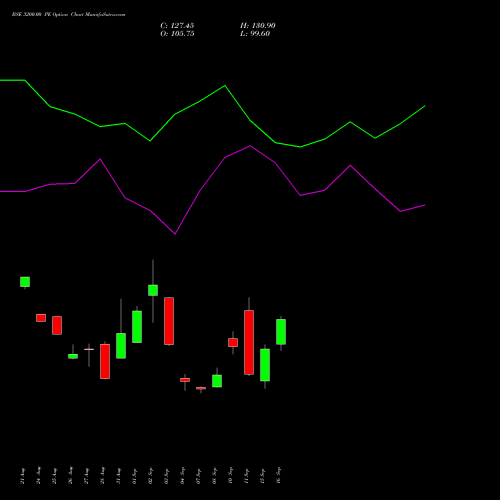
Task: Select the green candle above 01 Sep
Action: point(137,327)
